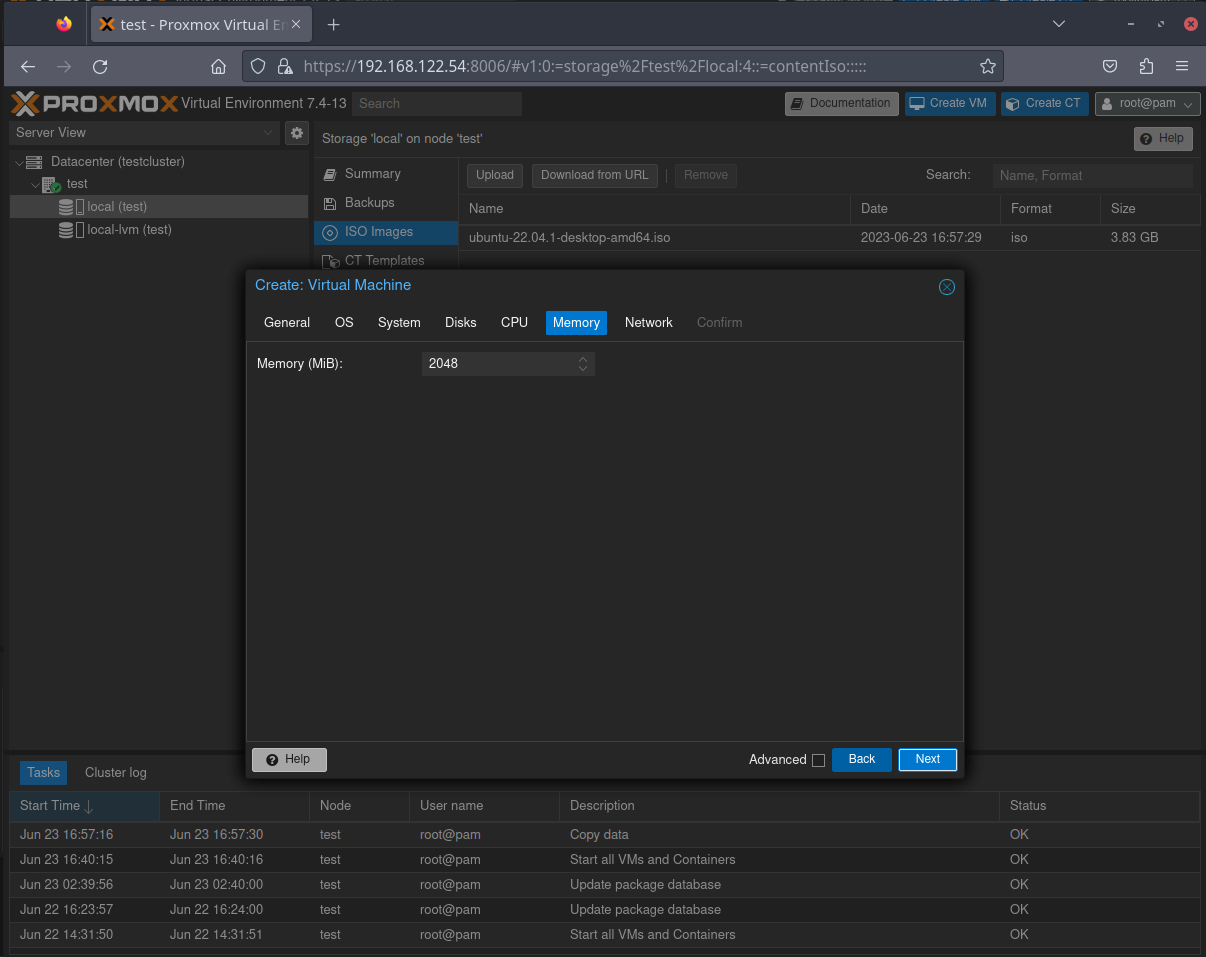Click the tracking protection shield icon
The width and height of the screenshot is (1206, 957).
point(258,67)
